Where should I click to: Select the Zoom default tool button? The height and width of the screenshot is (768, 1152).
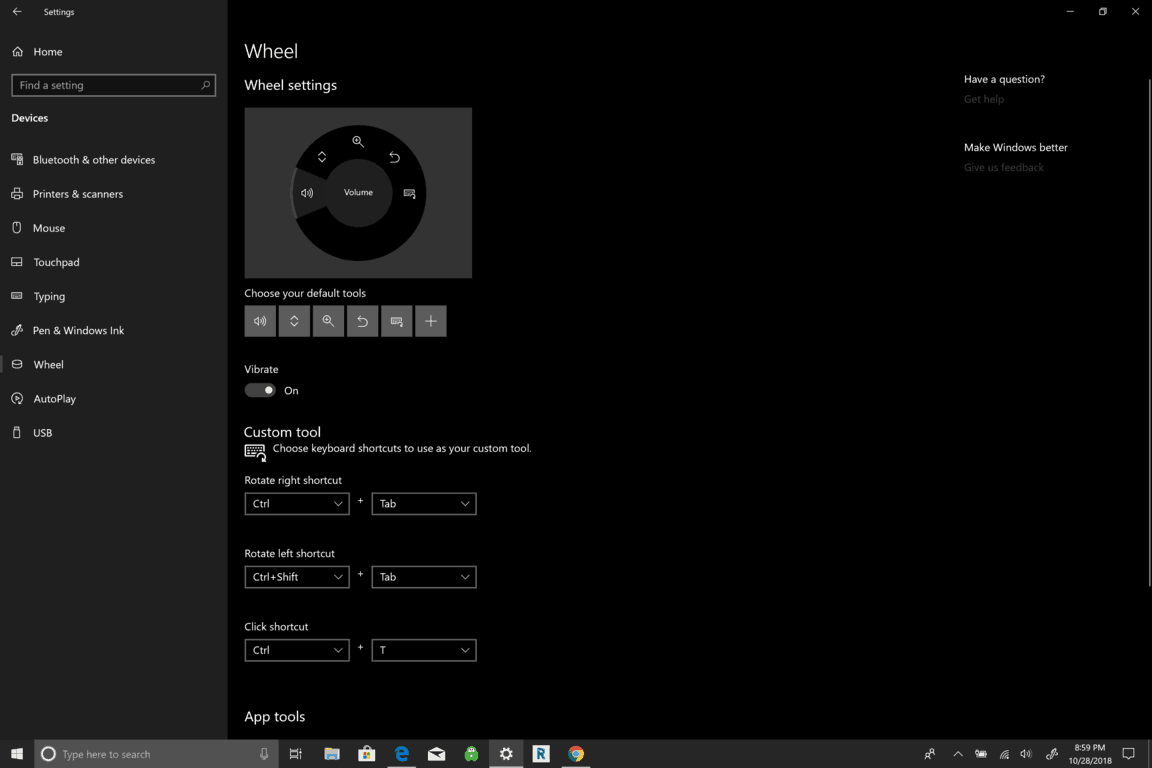[x=328, y=321]
